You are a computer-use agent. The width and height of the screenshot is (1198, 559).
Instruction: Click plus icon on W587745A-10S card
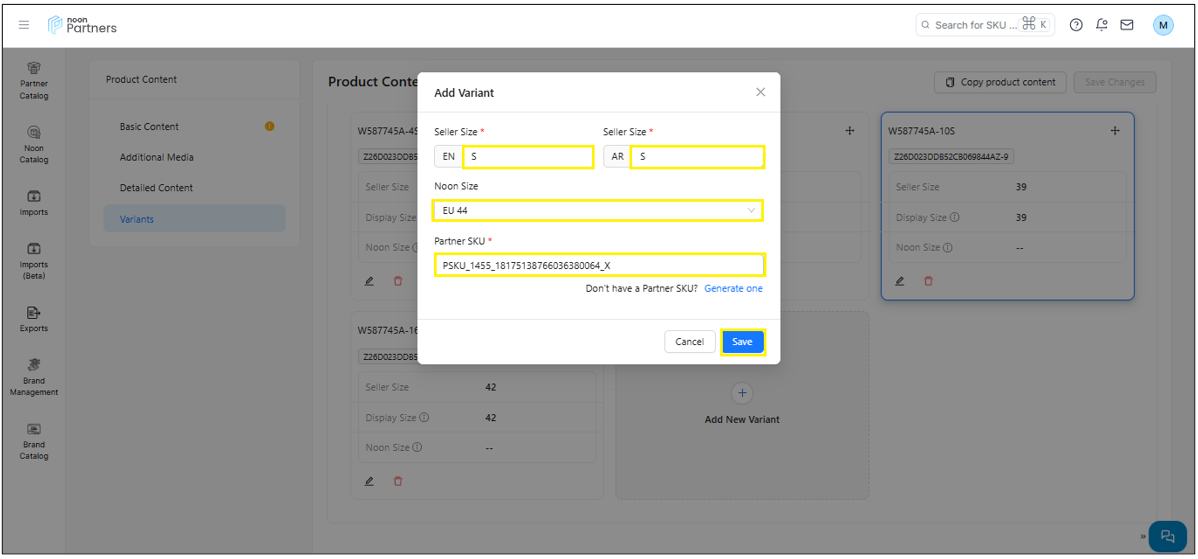pyautogui.click(x=1115, y=131)
